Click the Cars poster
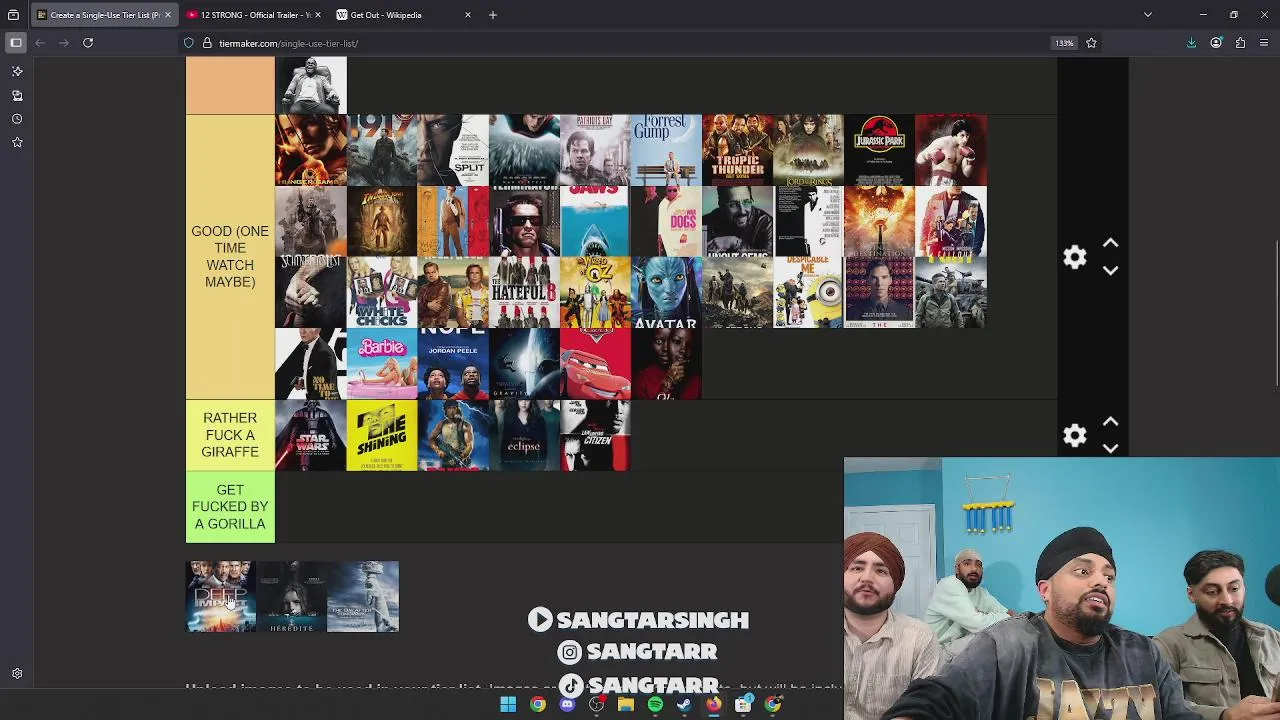The width and height of the screenshot is (1280, 720). (595, 364)
